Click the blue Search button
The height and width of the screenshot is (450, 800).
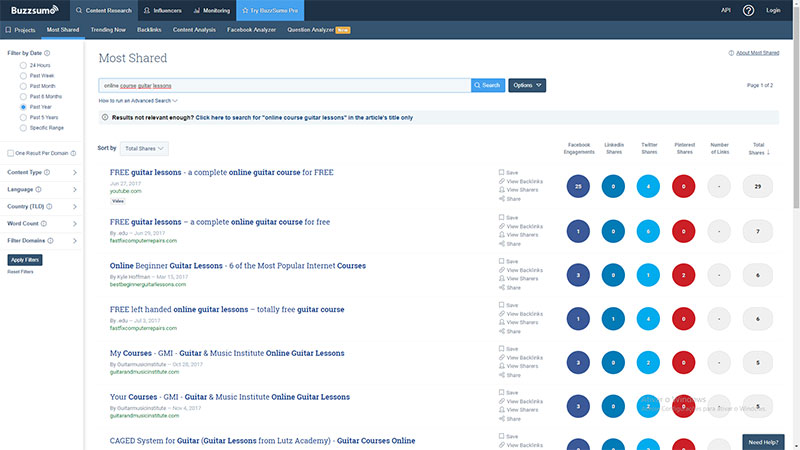(488, 85)
